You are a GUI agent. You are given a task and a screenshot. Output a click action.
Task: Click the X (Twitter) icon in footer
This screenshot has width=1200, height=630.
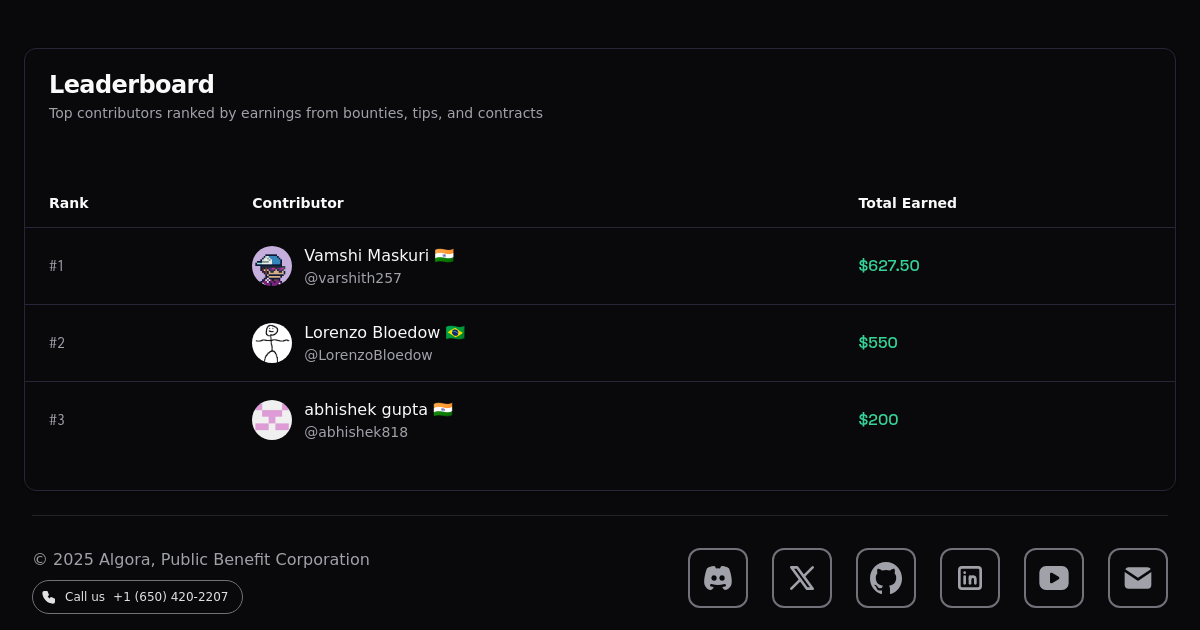coord(801,578)
